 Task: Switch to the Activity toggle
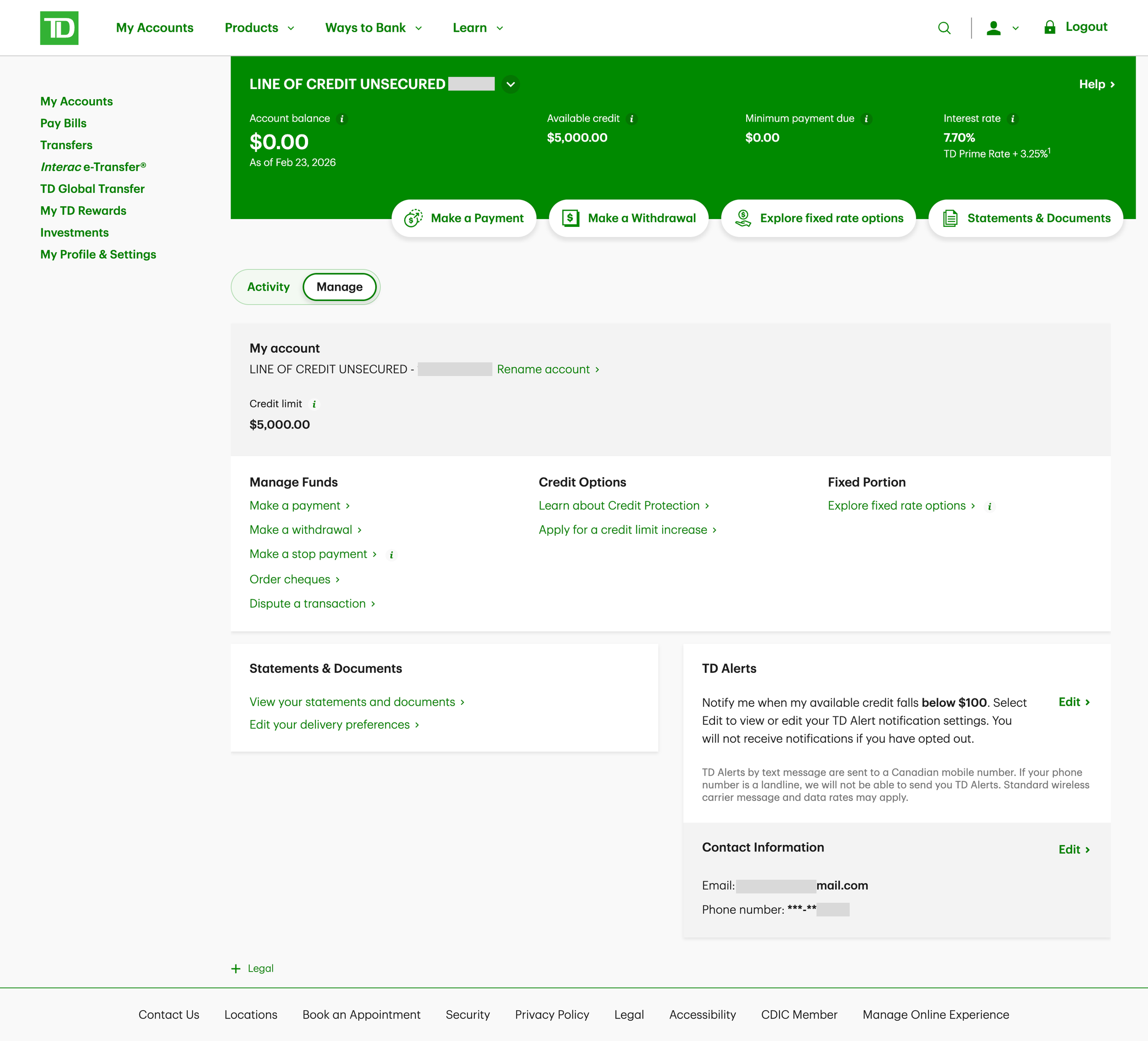point(268,287)
